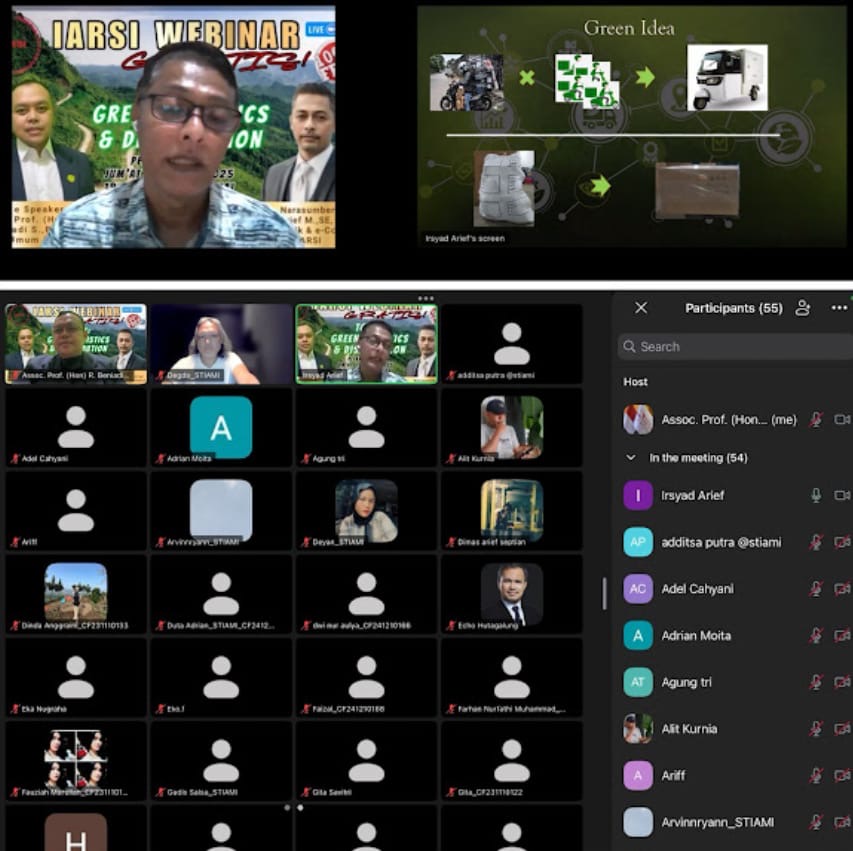Select Dinda Anggraini gallery tile
Screen dimensions: 853x851
76,594
